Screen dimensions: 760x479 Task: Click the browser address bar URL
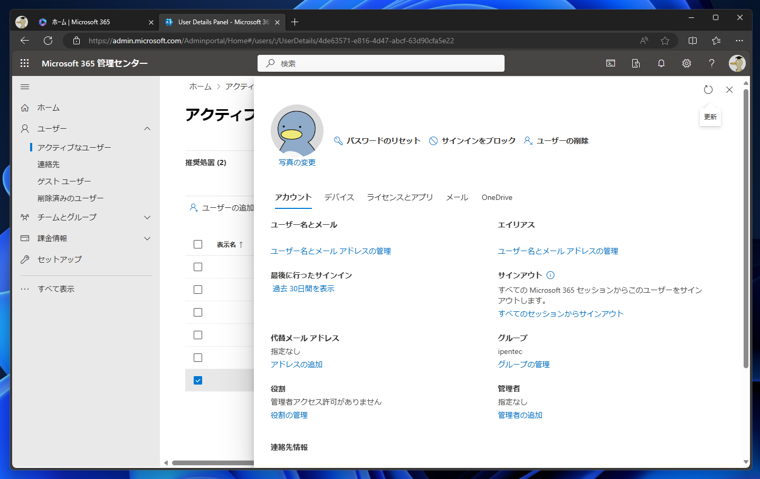(271, 41)
